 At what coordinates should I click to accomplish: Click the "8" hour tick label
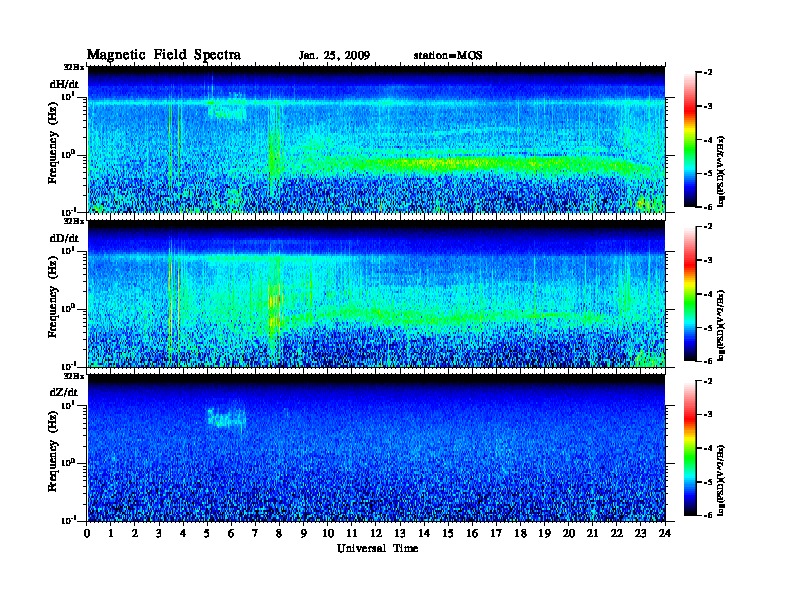(280, 534)
